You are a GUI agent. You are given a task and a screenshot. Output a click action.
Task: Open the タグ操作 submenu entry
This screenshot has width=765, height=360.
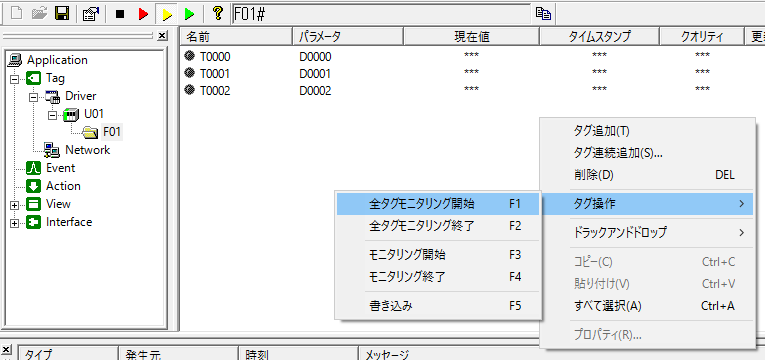[x=646, y=204]
